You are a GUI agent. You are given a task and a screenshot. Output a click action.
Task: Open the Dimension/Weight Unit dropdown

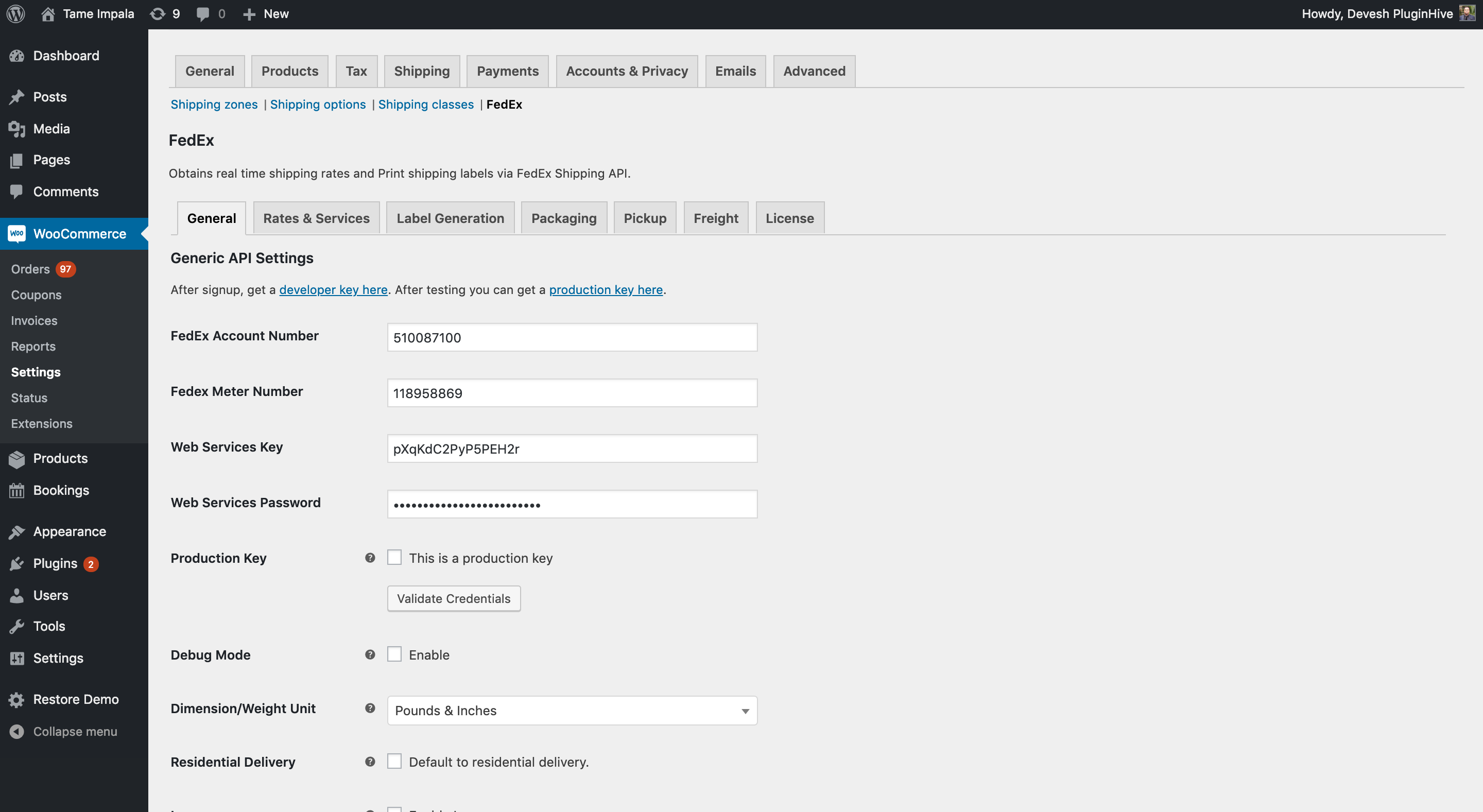572,711
